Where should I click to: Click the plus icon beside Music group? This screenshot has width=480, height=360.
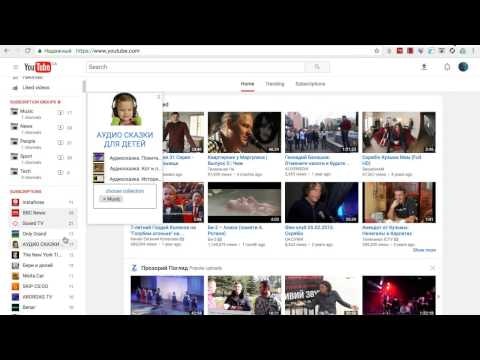60,113
